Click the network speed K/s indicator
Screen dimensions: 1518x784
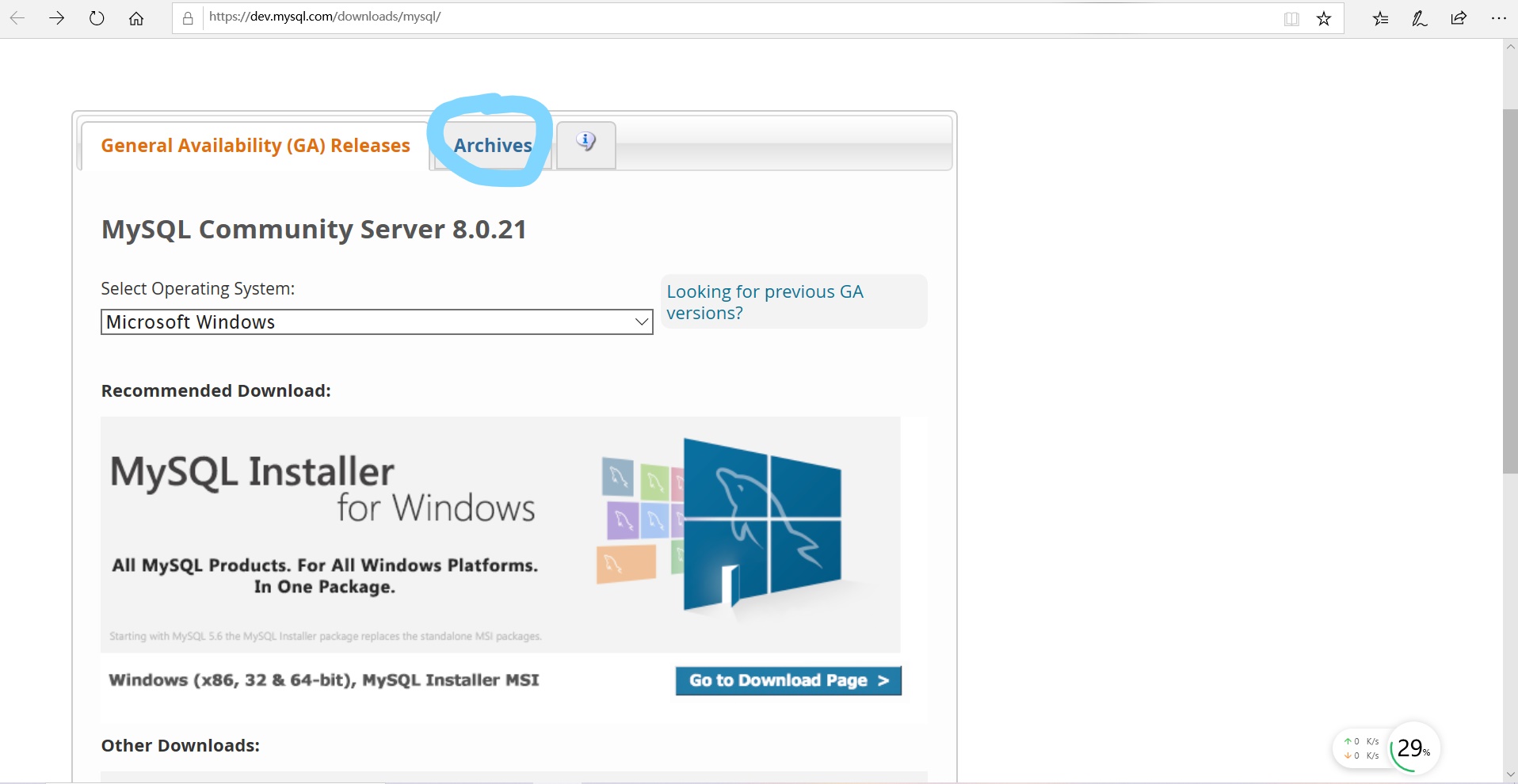click(1361, 748)
